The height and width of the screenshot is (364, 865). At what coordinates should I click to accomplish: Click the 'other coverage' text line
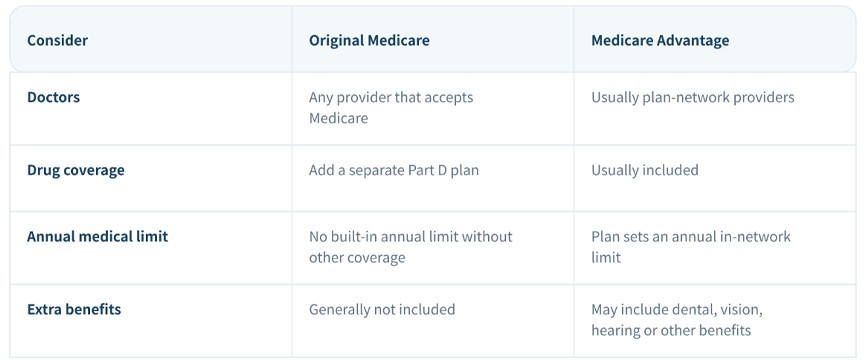pos(357,258)
